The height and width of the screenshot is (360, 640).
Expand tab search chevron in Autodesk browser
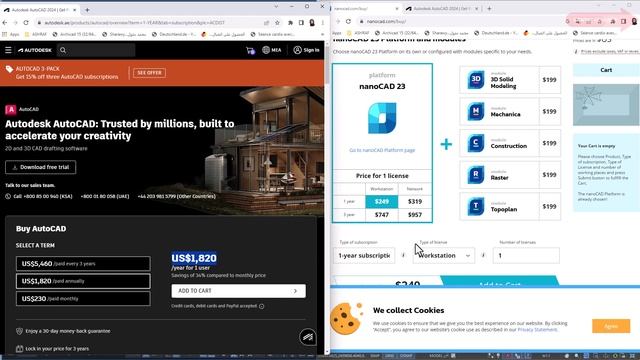[x=276, y=7]
